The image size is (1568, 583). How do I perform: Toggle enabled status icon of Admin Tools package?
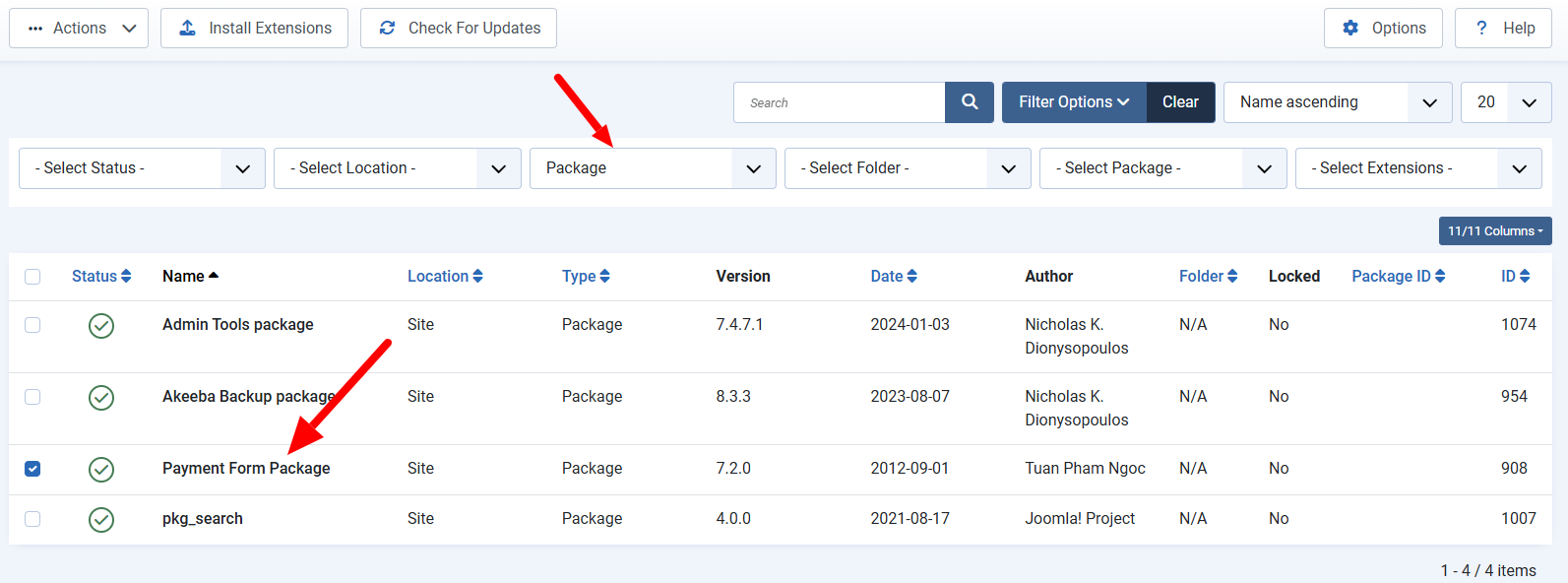pyautogui.click(x=101, y=326)
